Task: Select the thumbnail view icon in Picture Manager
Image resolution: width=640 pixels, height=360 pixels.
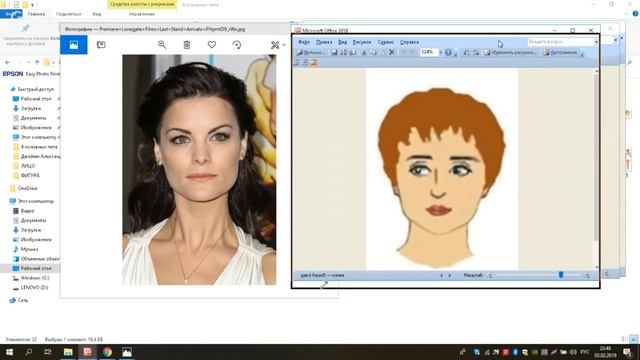Action: coord(297,62)
